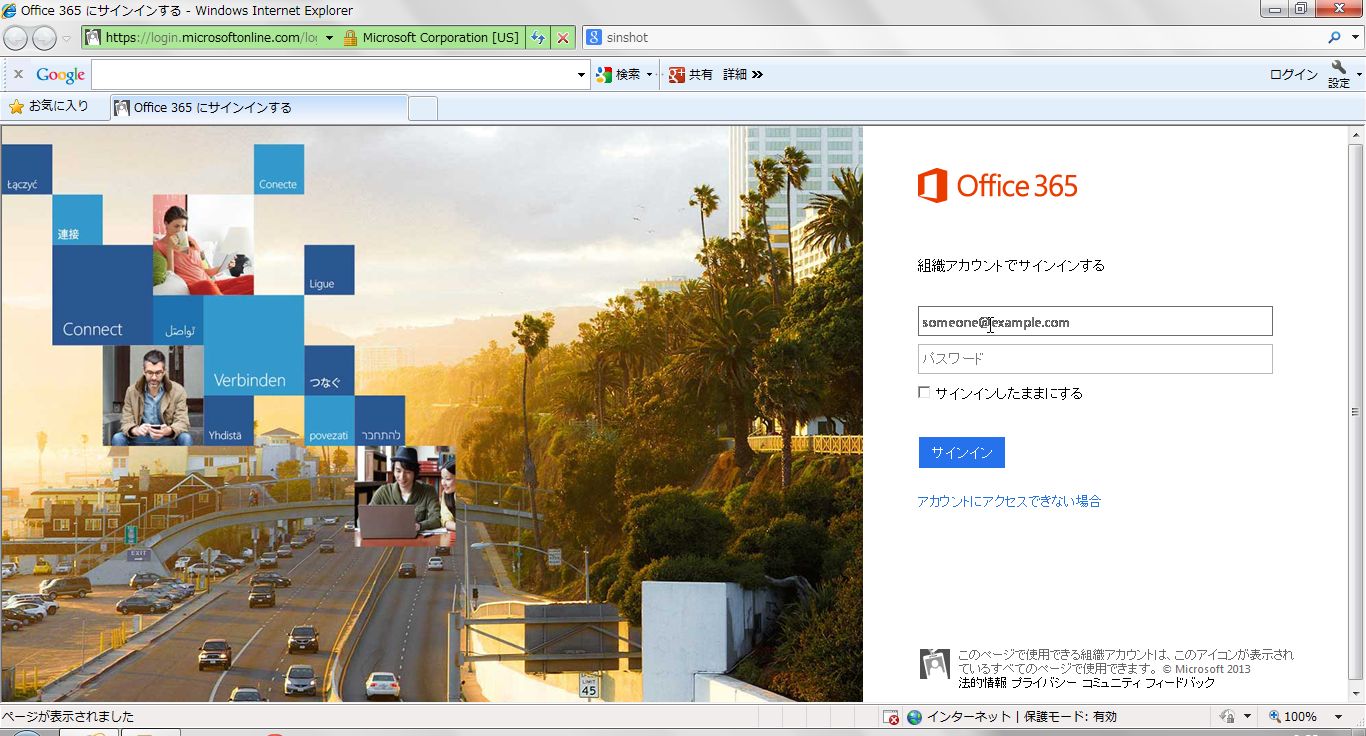1366x736 pixels.
Task: Click the scrollbar up arrow
Action: click(x=1356, y=134)
